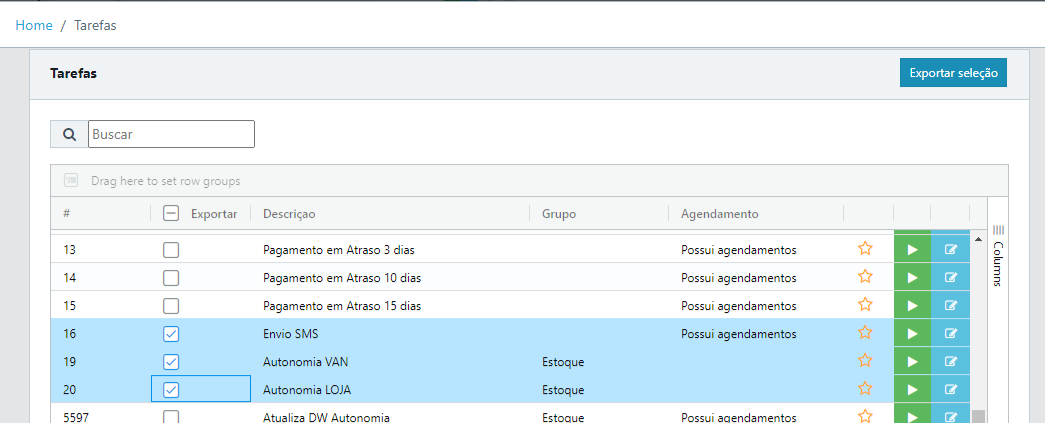Click the grid scrollbar up arrow
The width and height of the screenshot is (1045, 423).
pos(978,238)
